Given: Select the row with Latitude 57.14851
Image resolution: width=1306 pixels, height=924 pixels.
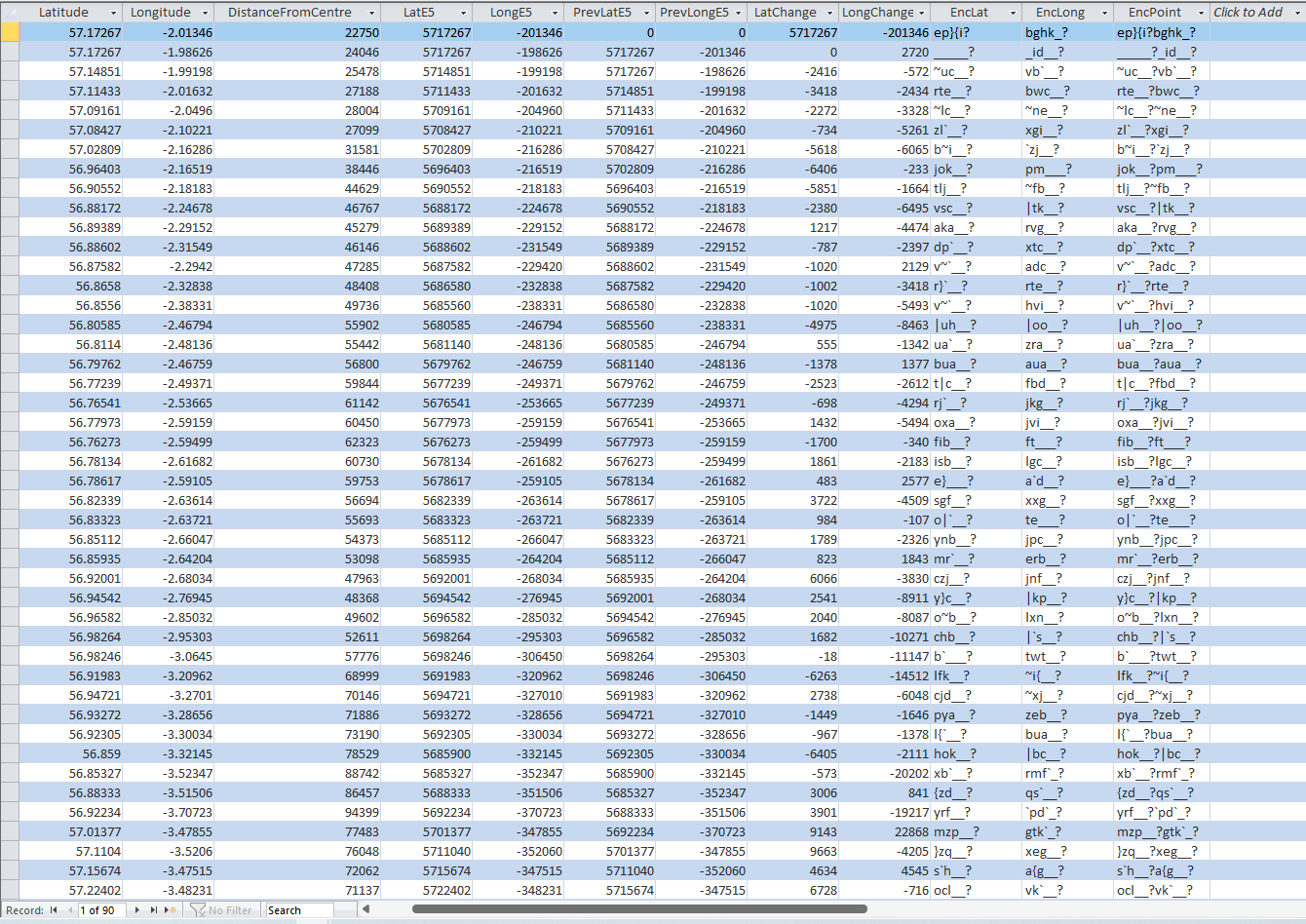Looking at the screenshot, I should tap(10, 71).
